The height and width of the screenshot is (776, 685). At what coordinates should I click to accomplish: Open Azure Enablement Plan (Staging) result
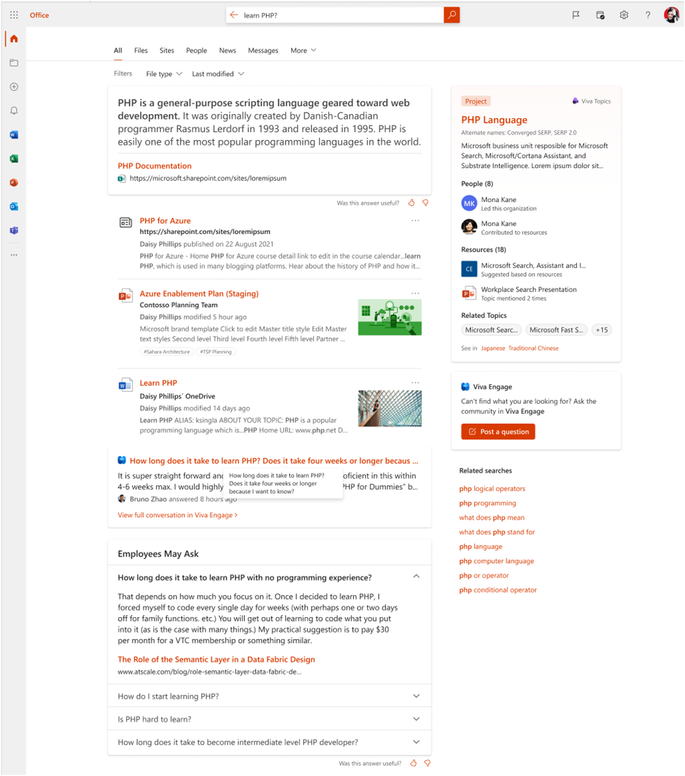pyautogui.click(x=199, y=293)
